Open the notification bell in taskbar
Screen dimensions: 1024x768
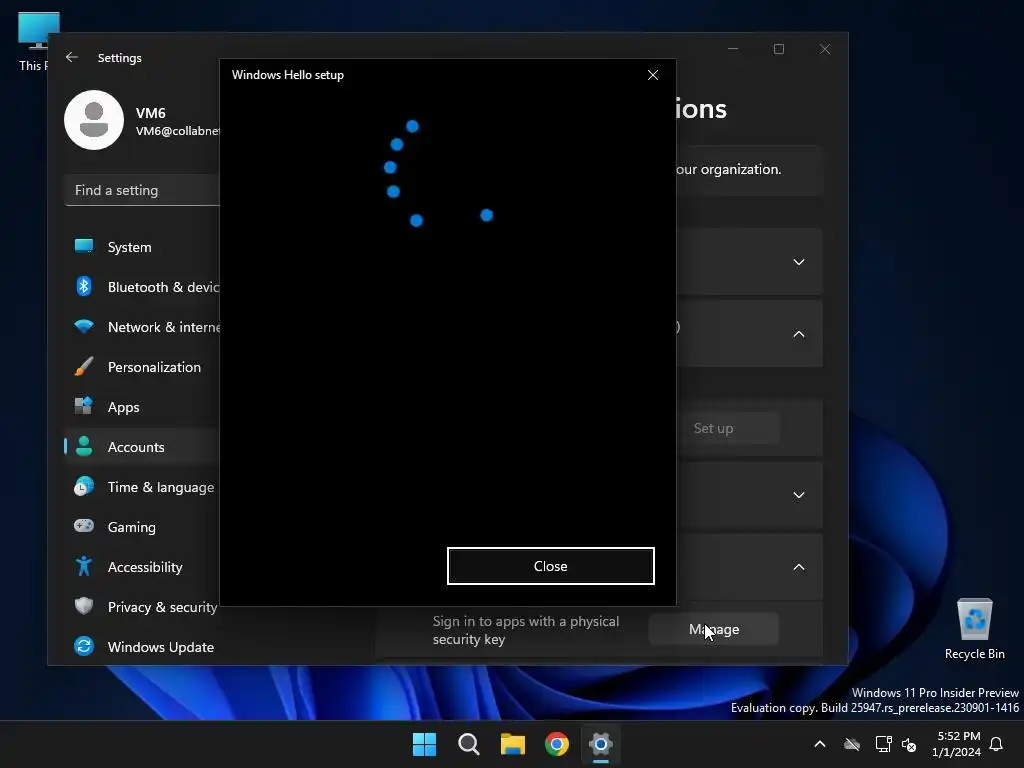996,744
